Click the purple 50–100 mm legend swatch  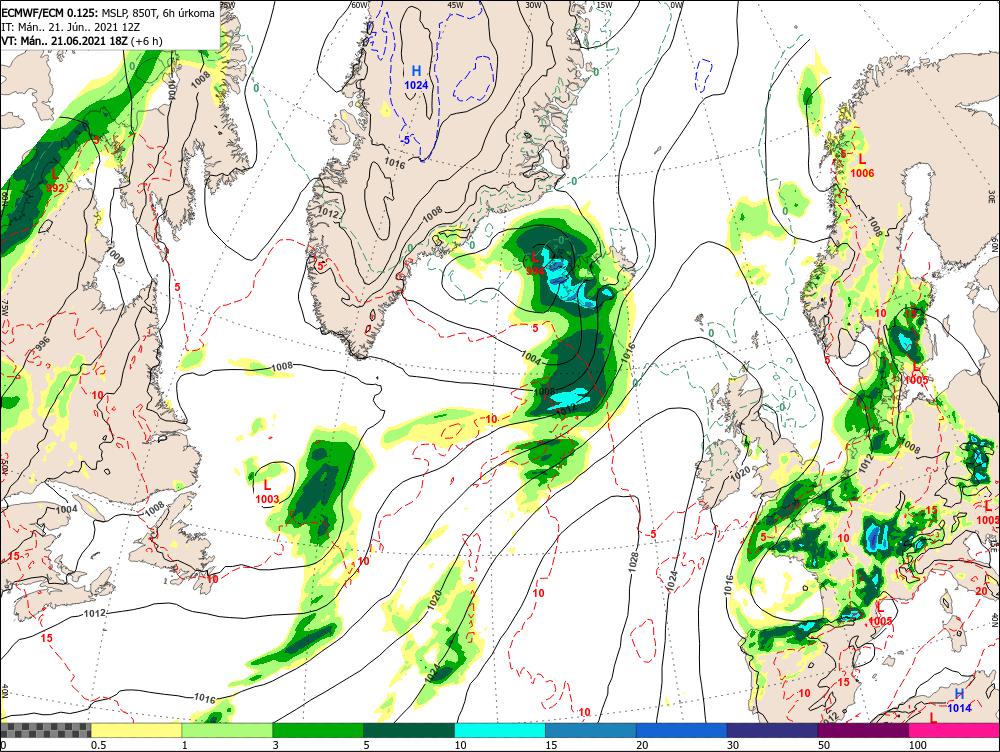pos(864,730)
